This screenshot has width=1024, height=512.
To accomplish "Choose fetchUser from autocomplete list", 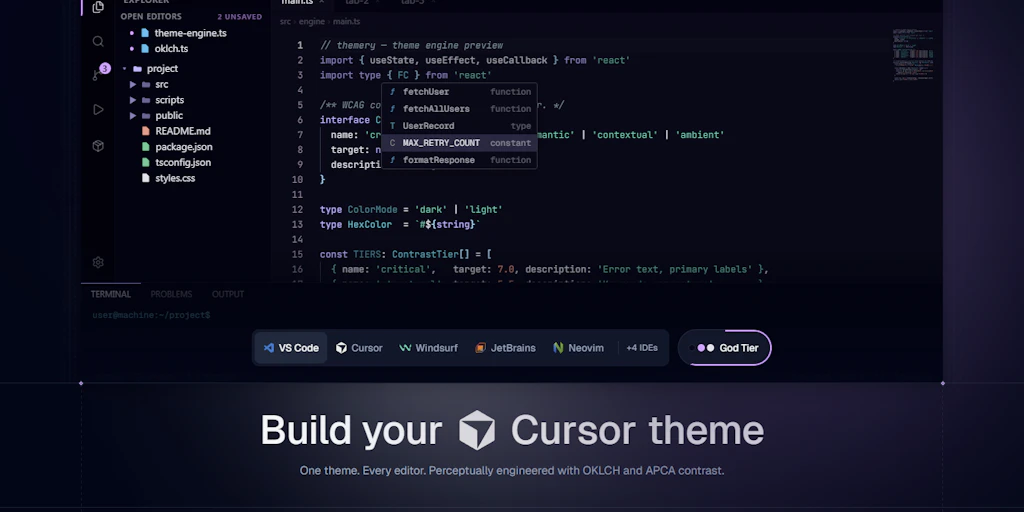I will [x=459, y=92].
